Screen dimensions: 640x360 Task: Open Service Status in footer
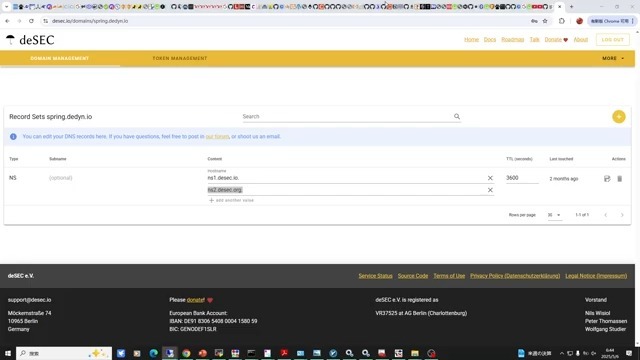click(x=375, y=276)
